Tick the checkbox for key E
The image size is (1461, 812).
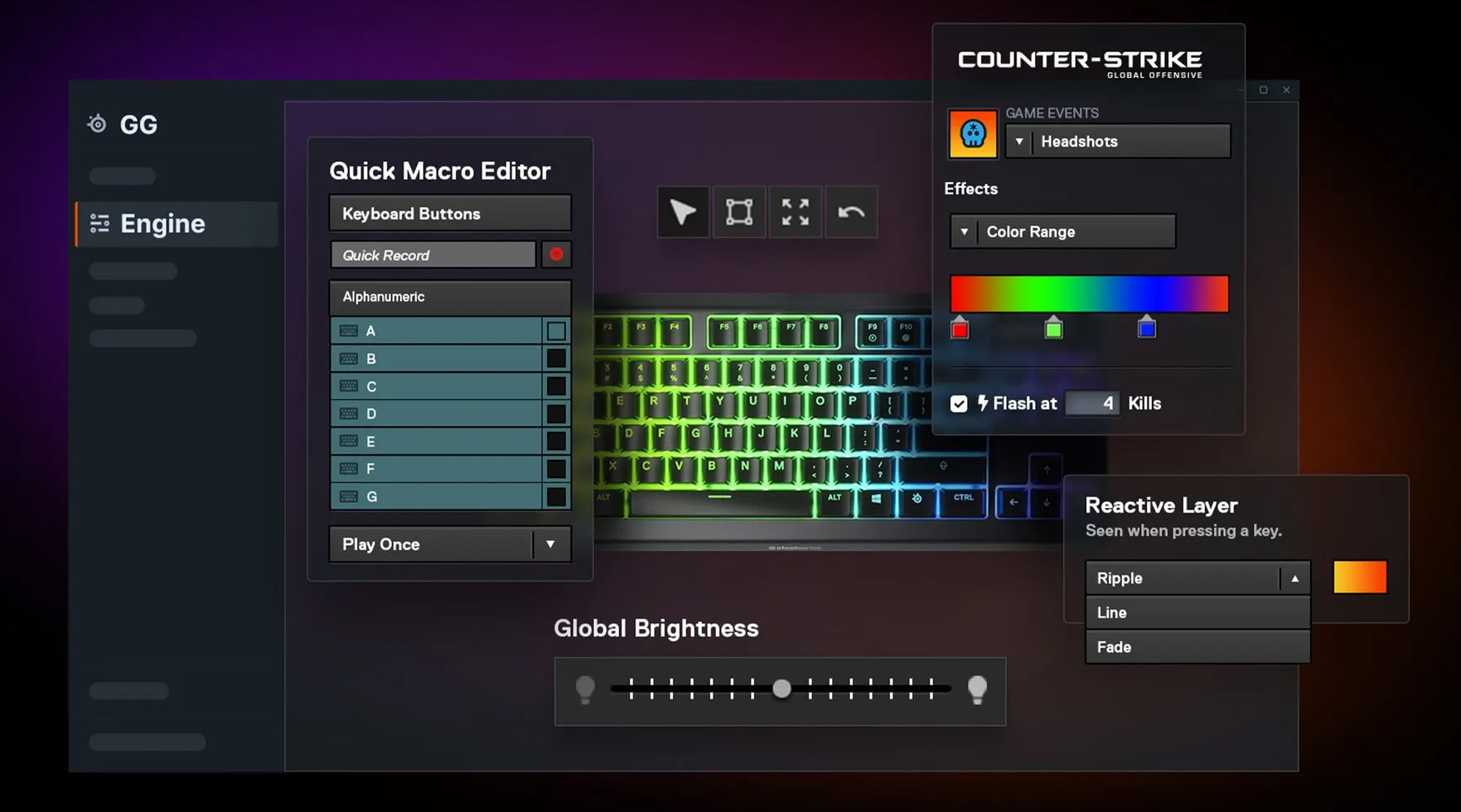(x=556, y=441)
